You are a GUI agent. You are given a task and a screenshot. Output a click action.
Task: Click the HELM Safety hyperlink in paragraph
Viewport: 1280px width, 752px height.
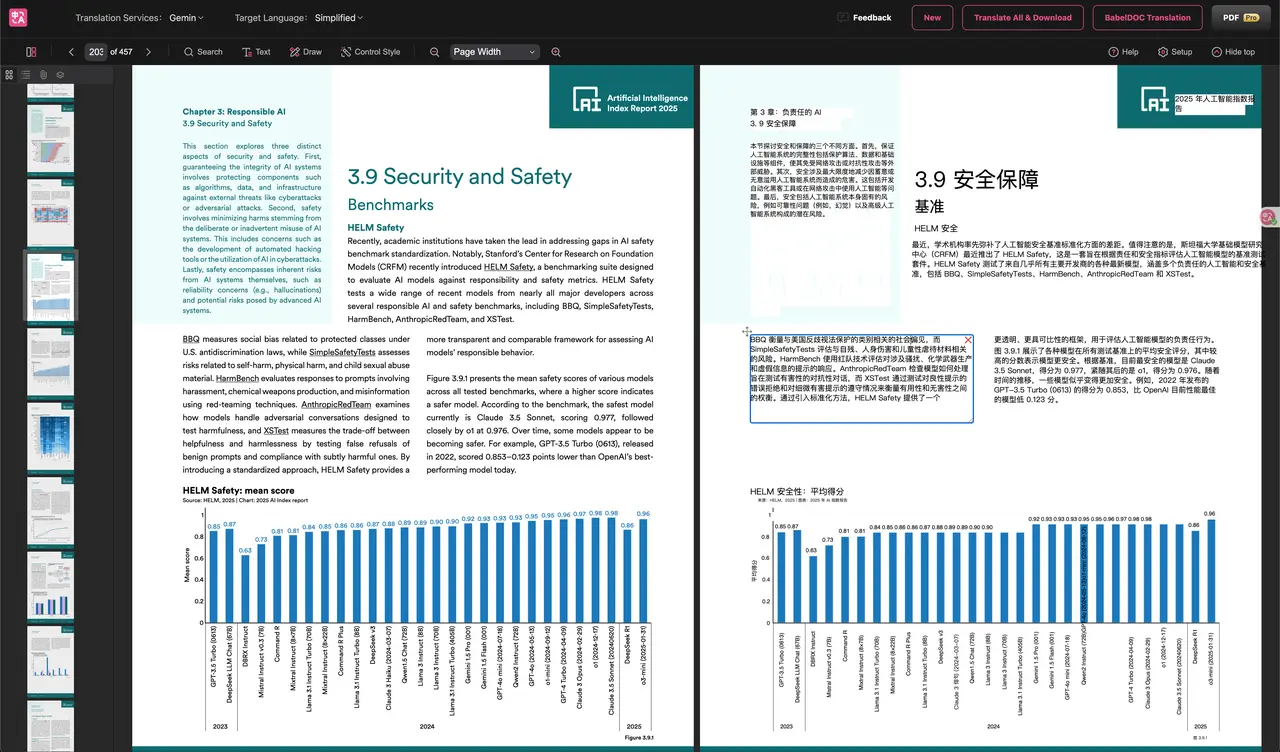pyautogui.click(x=508, y=268)
